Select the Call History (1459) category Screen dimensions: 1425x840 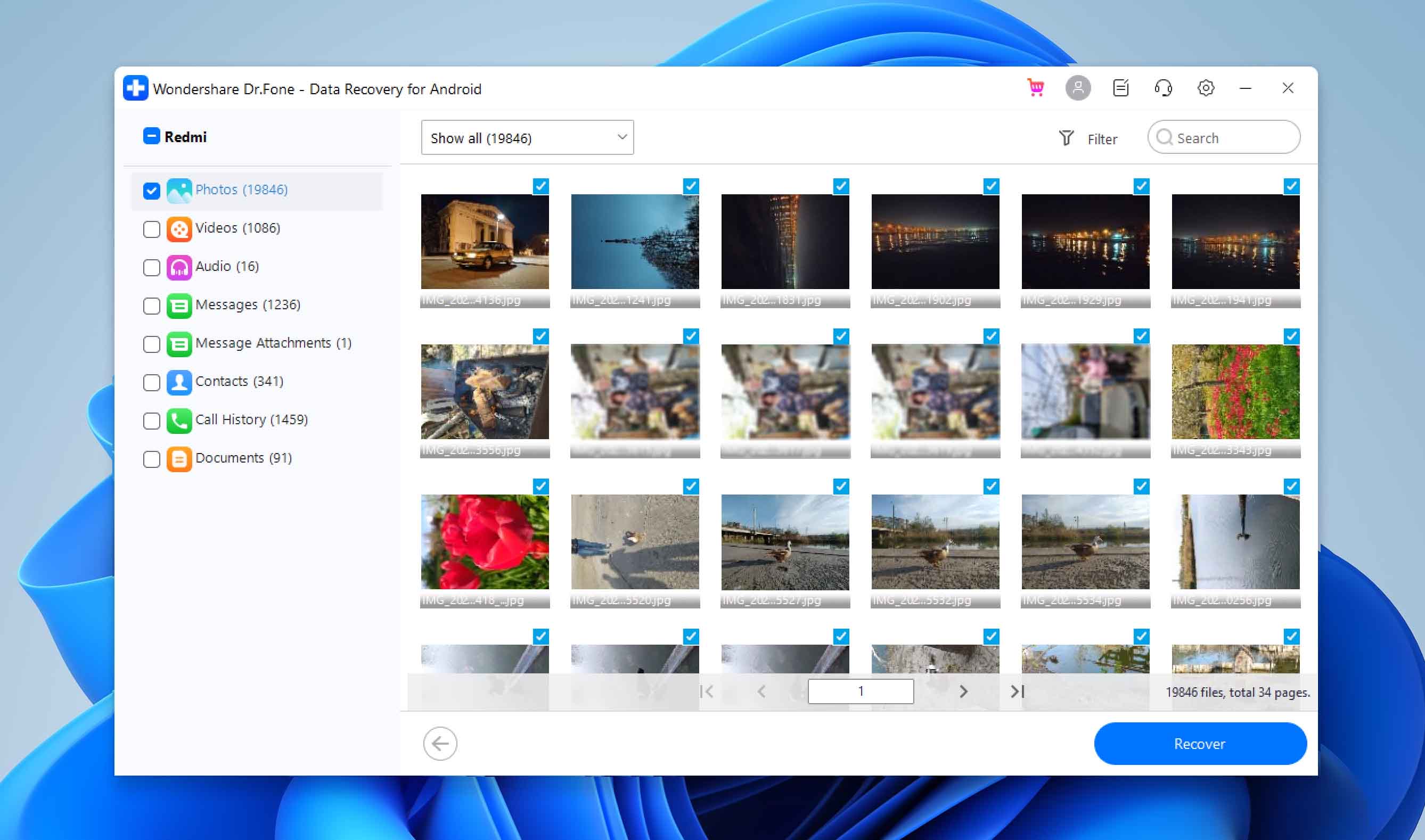pos(257,421)
